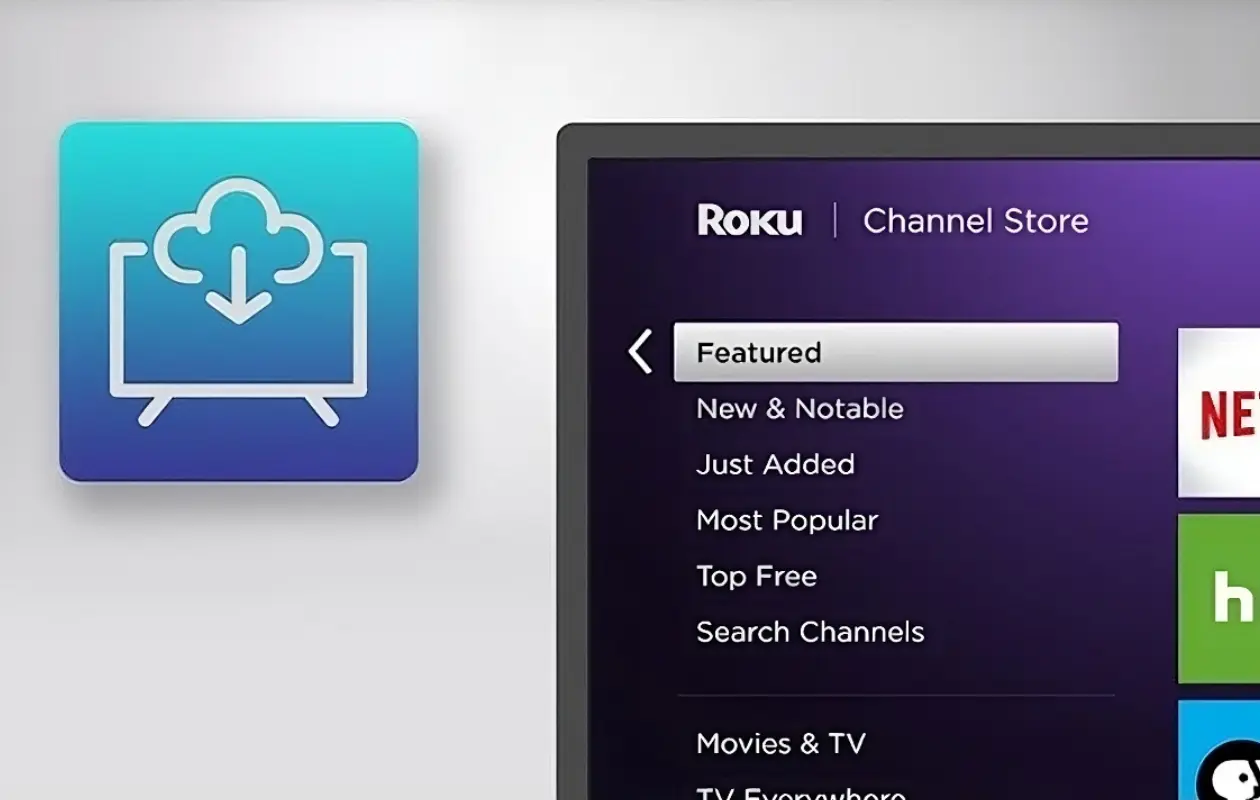The width and height of the screenshot is (1260, 800).
Task: Select Most Popular channels
Action: 787,521
